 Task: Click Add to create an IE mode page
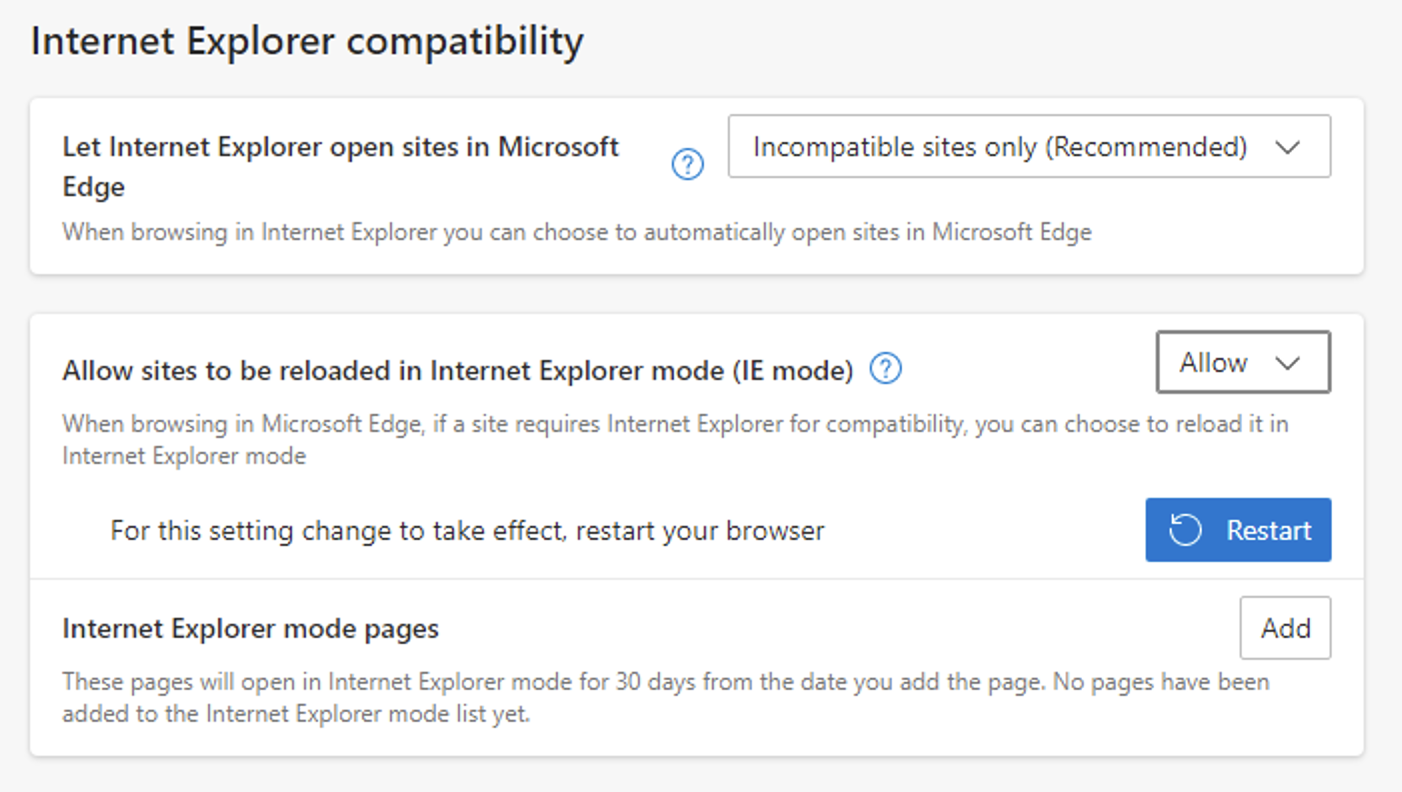coord(1285,628)
